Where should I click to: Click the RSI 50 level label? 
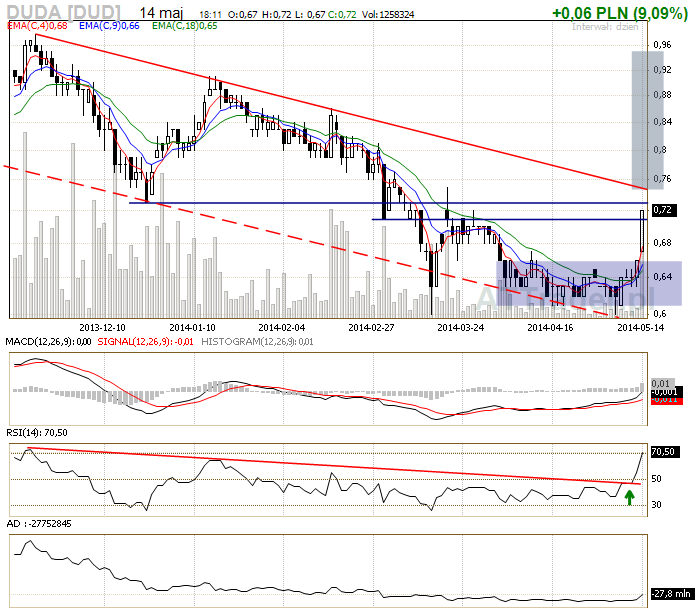click(656, 479)
